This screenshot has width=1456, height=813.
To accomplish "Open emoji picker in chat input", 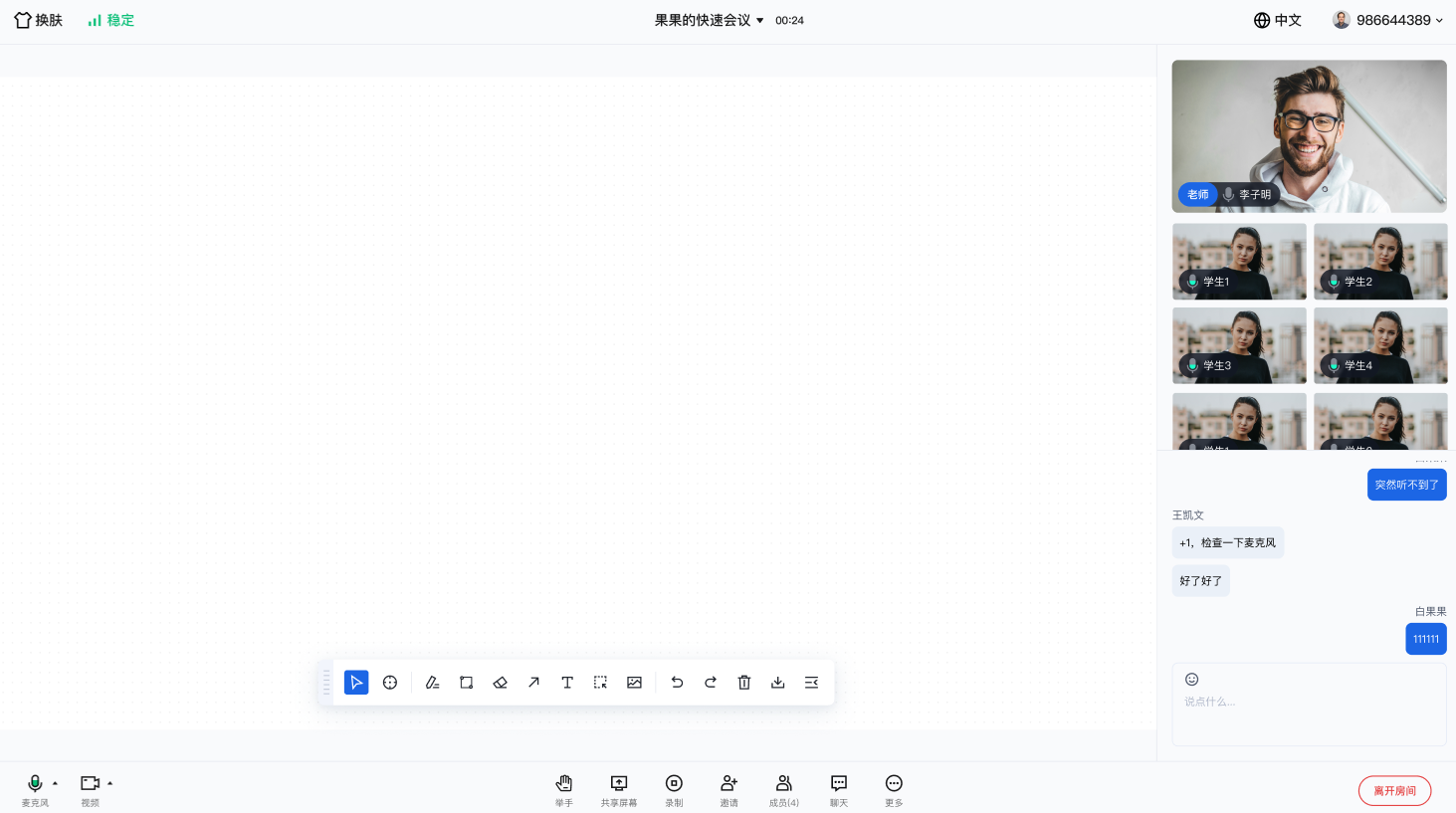I will tap(1191, 680).
